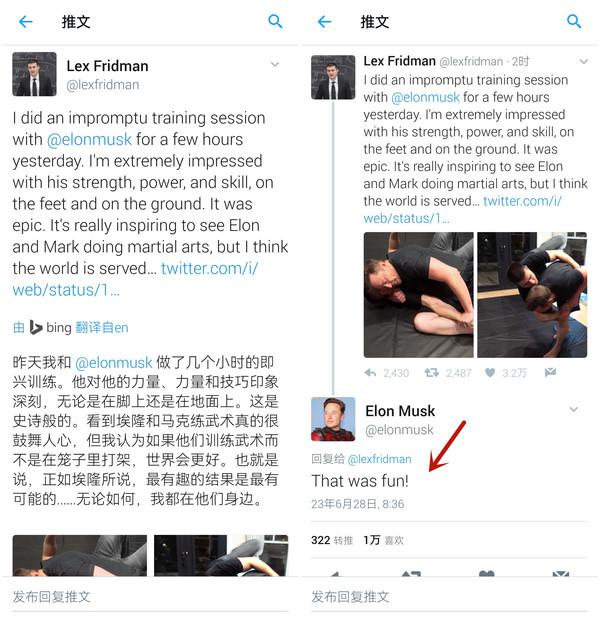View the 1万 喜欢 likes list

[384, 540]
